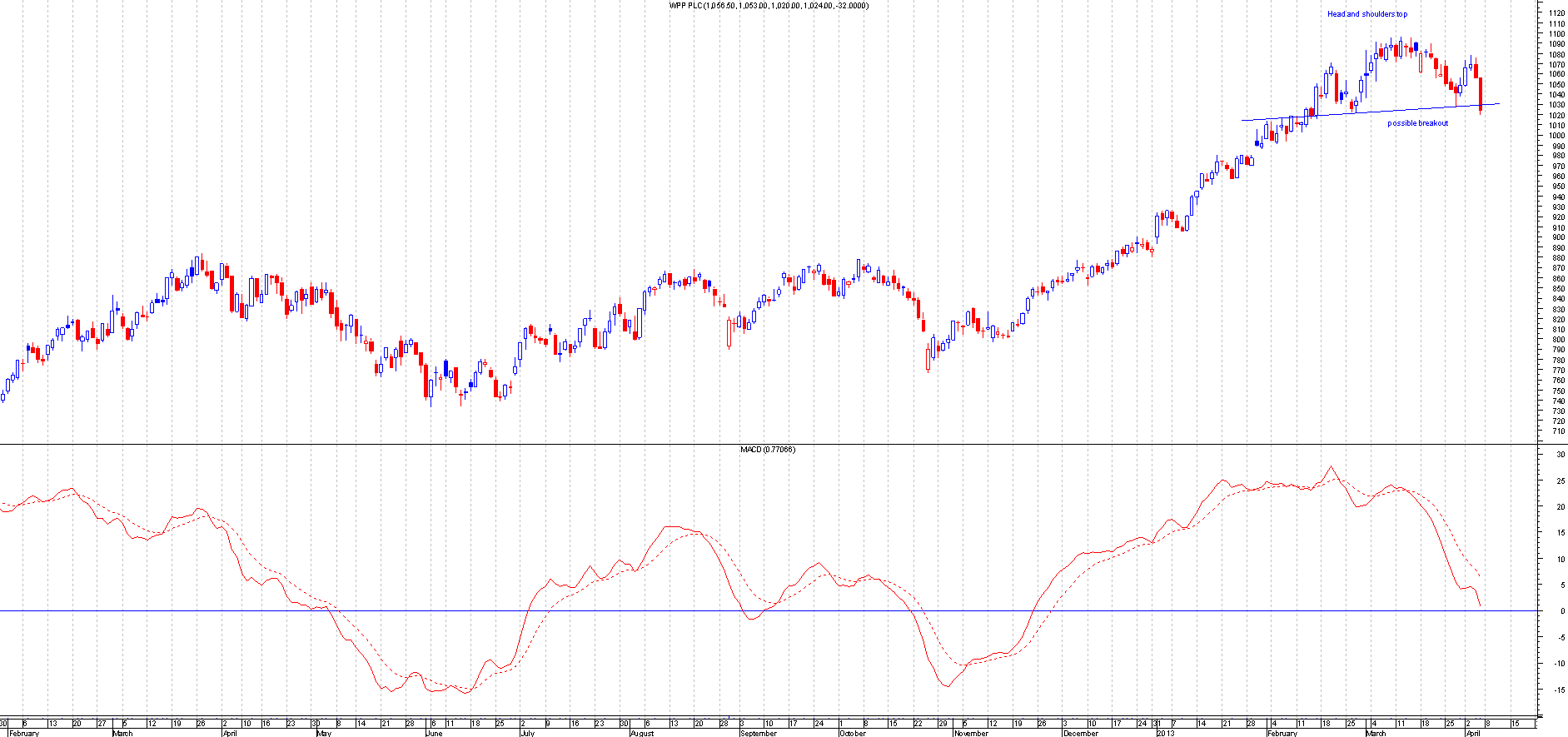Screen dimensions: 1568x737
Task: Click the August label on date axis
Action: click(642, 734)
